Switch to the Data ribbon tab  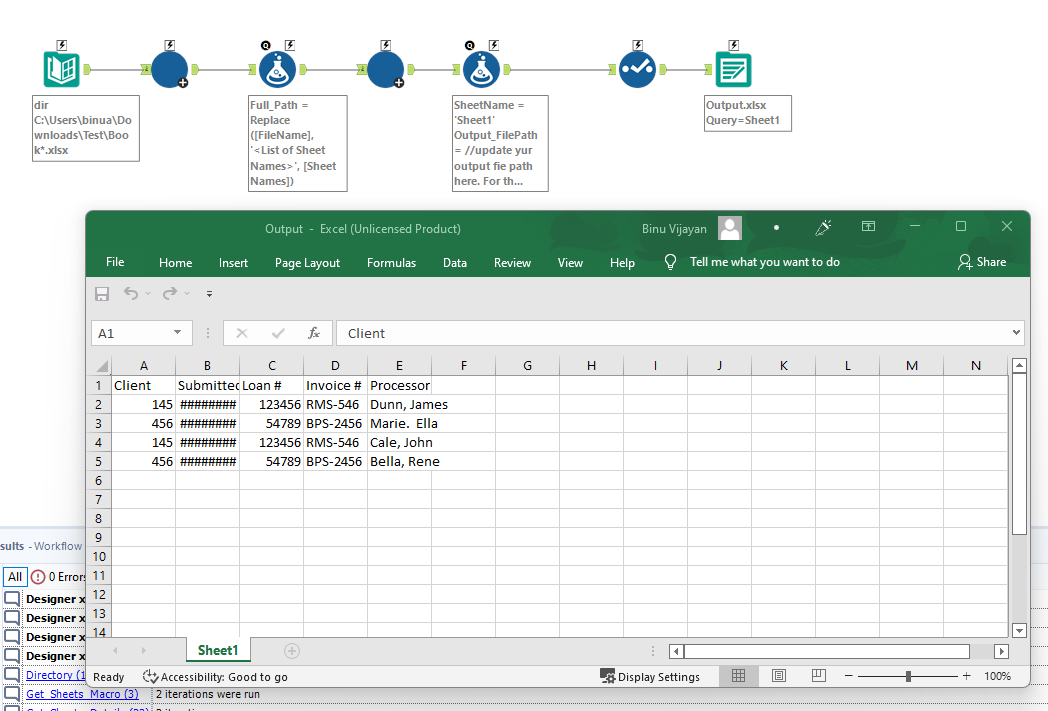[x=455, y=262]
